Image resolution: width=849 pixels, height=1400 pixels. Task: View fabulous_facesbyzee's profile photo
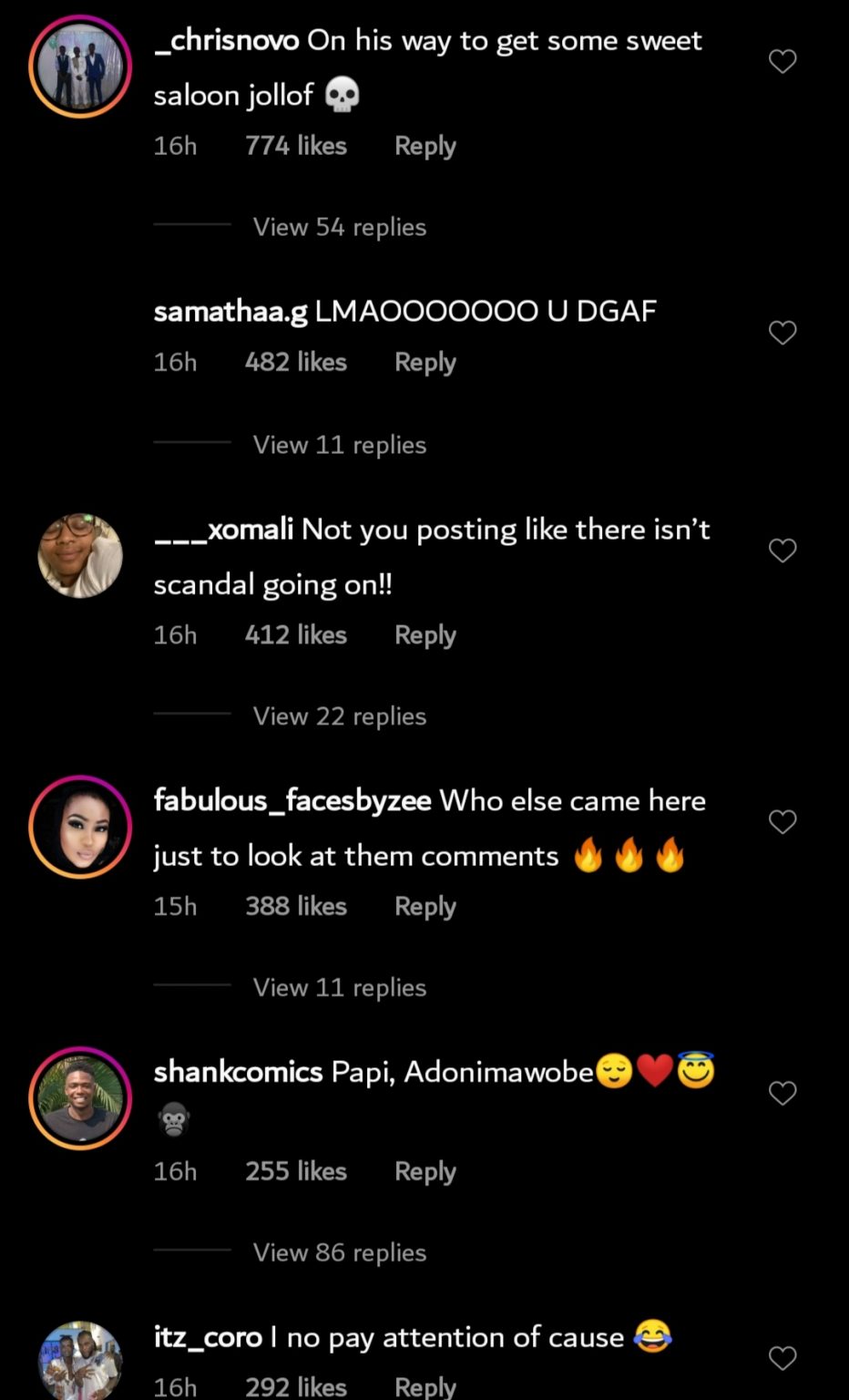click(80, 827)
